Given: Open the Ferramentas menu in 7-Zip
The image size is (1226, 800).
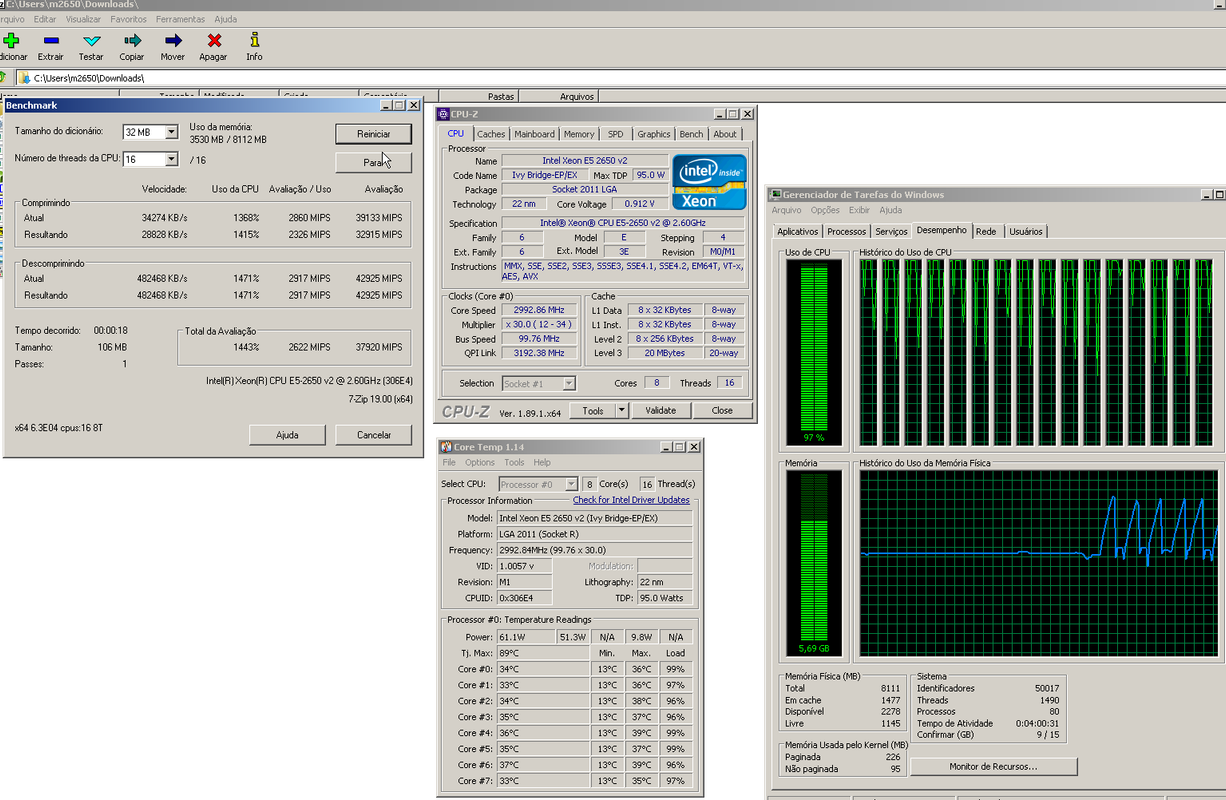Looking at the screenshot, I should [180, 19].
